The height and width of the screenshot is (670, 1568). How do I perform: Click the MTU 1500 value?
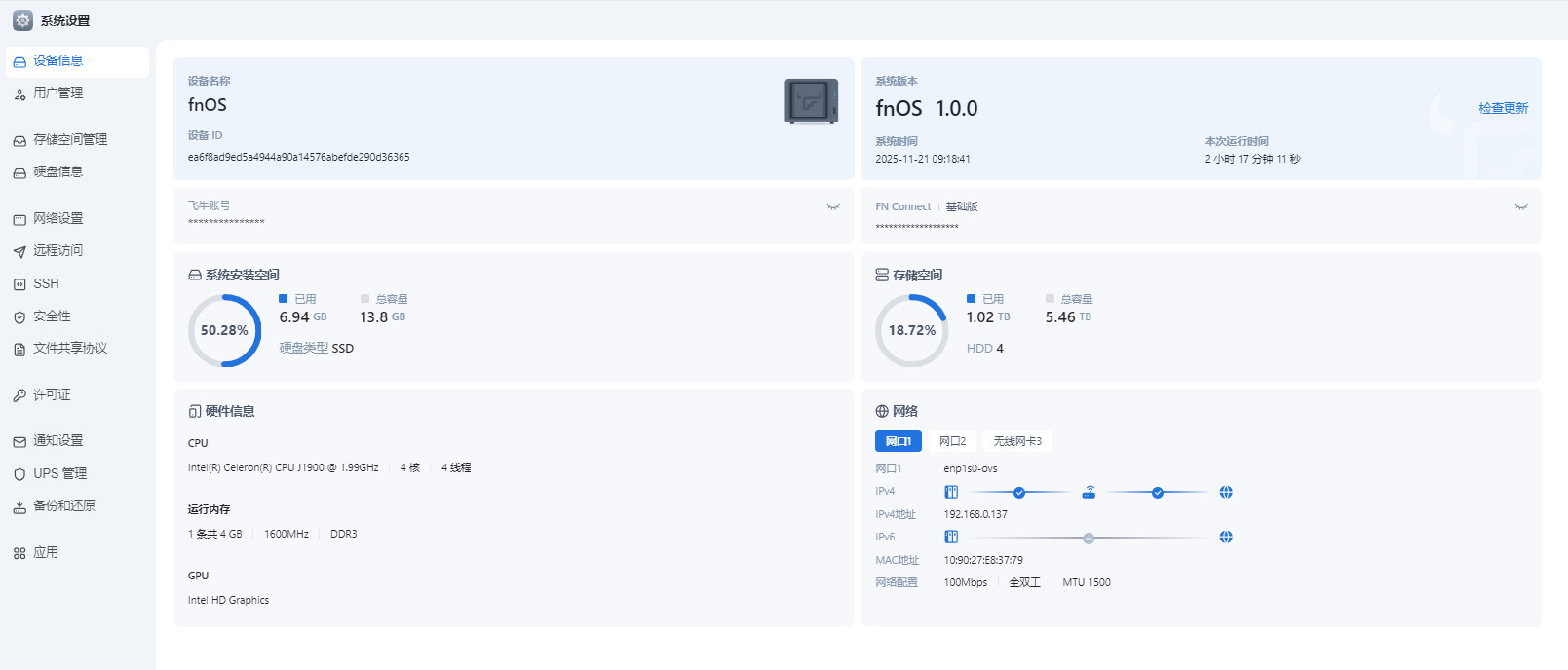pyautogui.click(x=1087, y=582)
